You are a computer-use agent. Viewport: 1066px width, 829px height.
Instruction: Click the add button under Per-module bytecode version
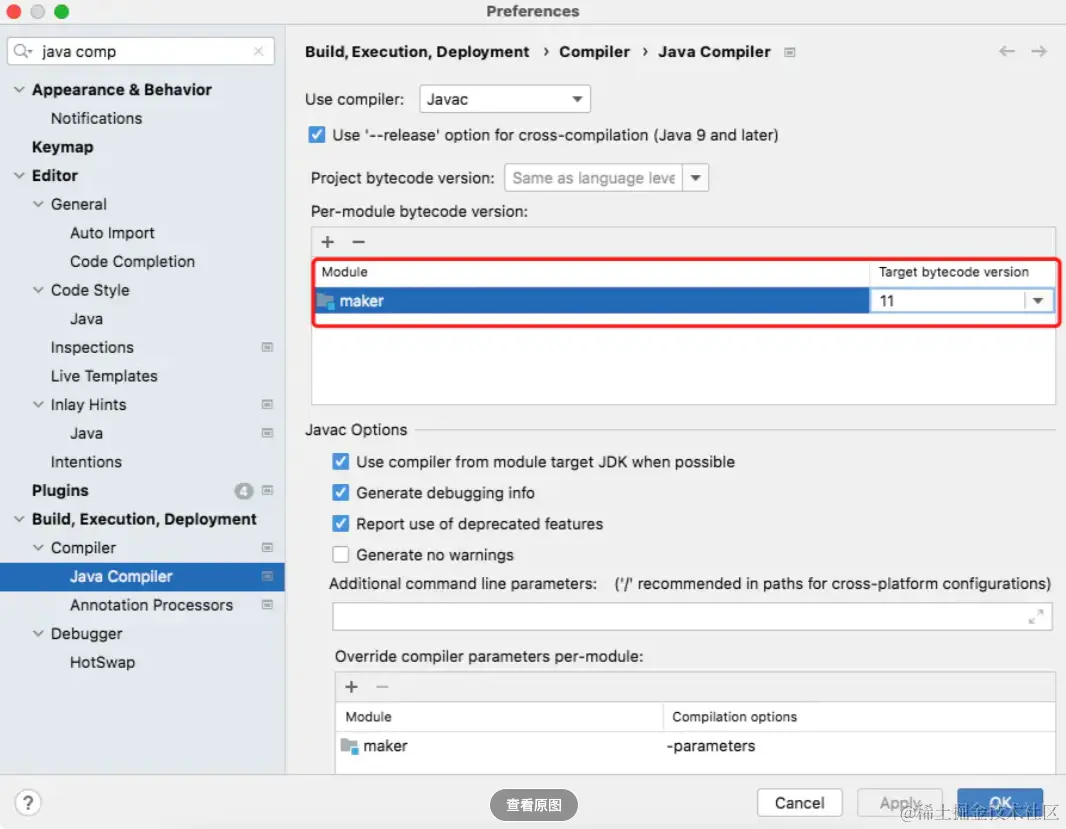pos(327,242)
